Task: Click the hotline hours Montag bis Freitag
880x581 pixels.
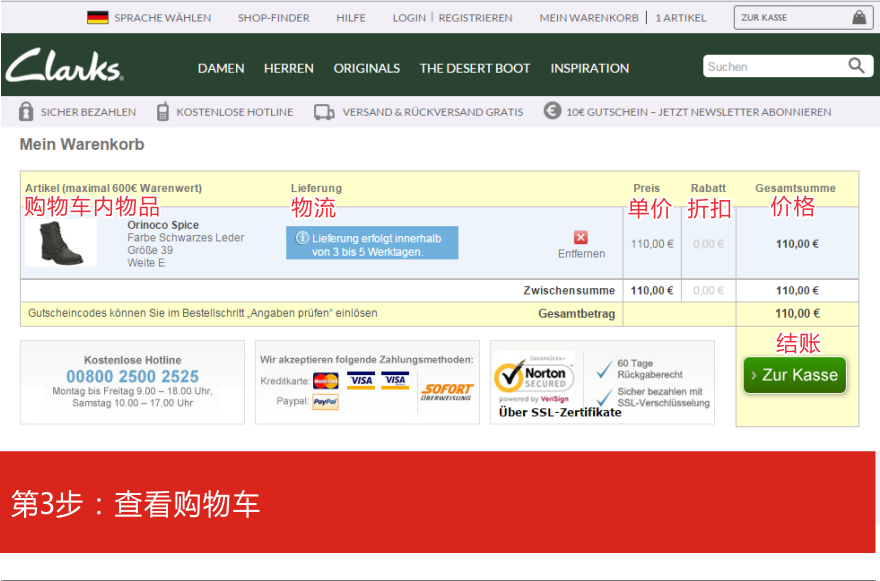Action: (x=132, y=397)
